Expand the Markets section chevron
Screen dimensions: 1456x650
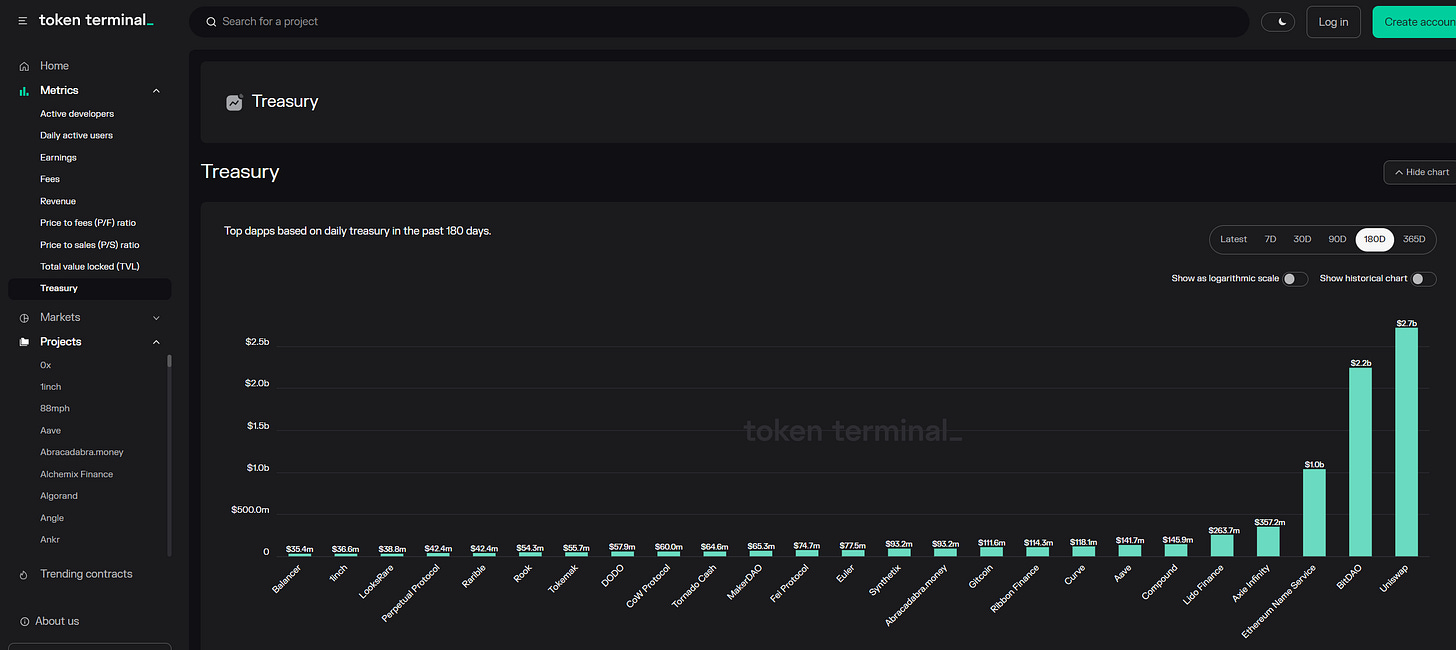(x=156, y=318)
